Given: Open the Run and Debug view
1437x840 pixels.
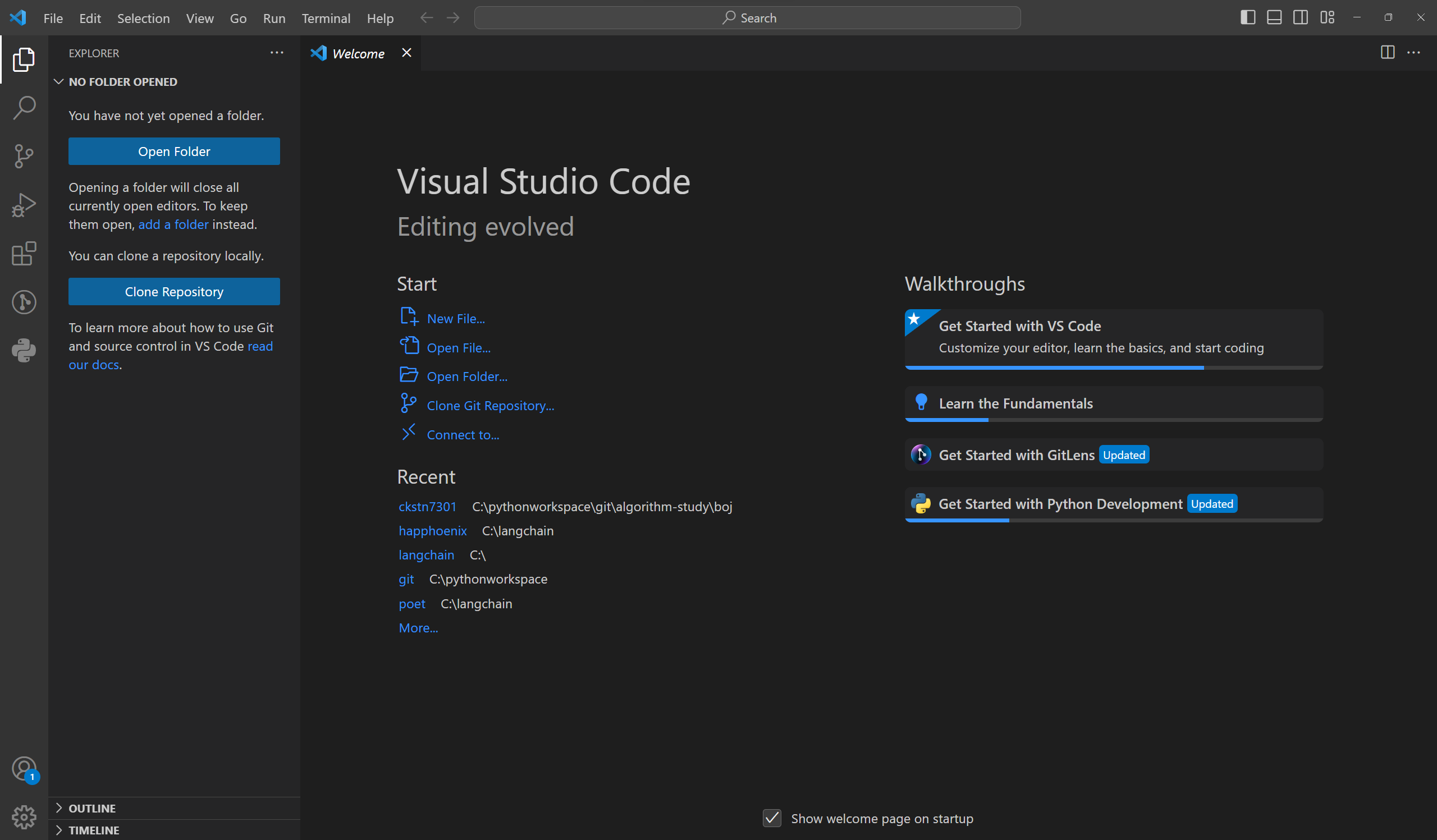Looking at the screenshot, I should coord(24,205).
